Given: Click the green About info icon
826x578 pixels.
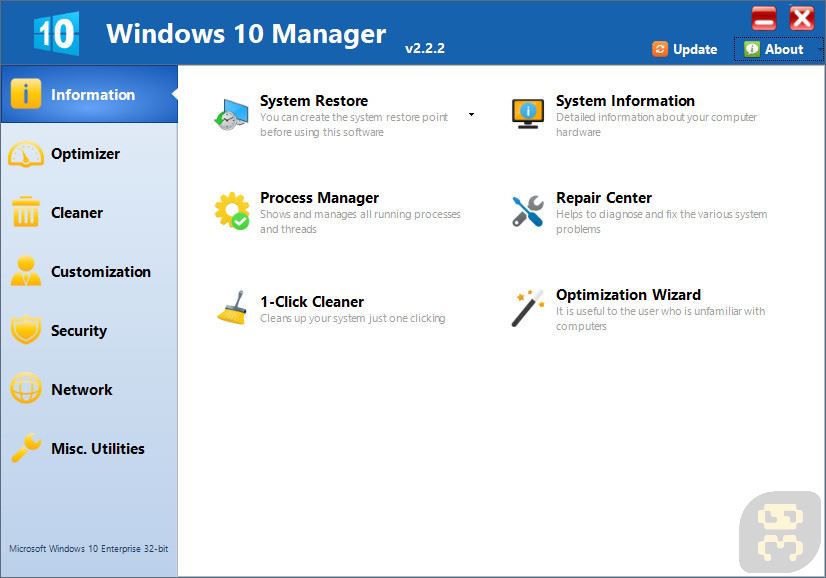Looking at the screenshot, I should click(751, 49).
